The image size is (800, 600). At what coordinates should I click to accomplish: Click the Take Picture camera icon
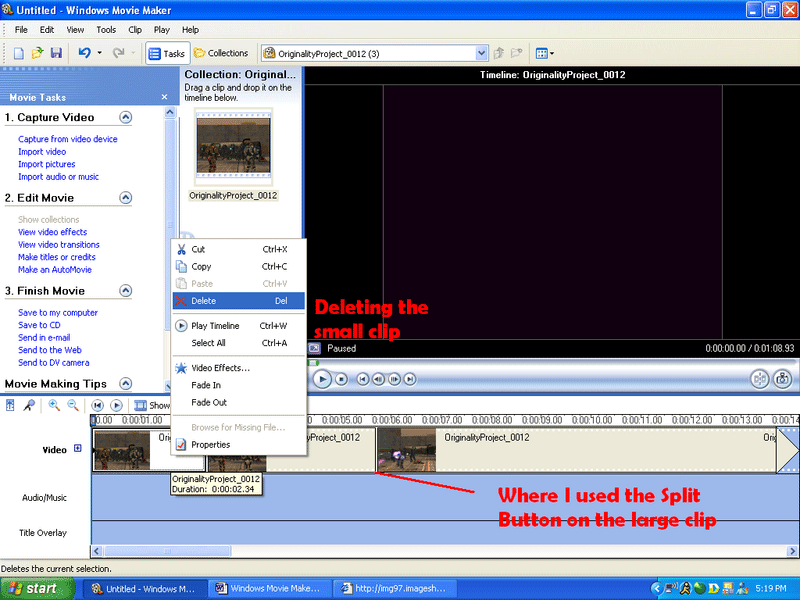tap(782, 379)
